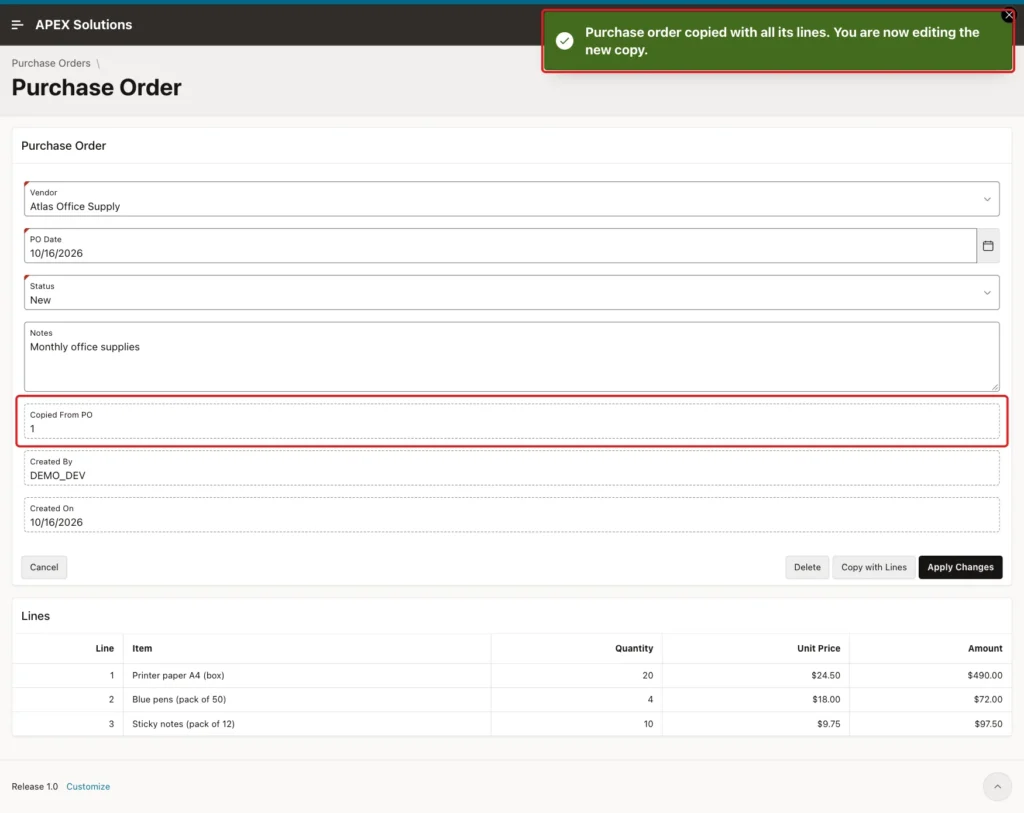Click the APEX Solutions app title
This screenshot has width=1024, height=813.
84,25
